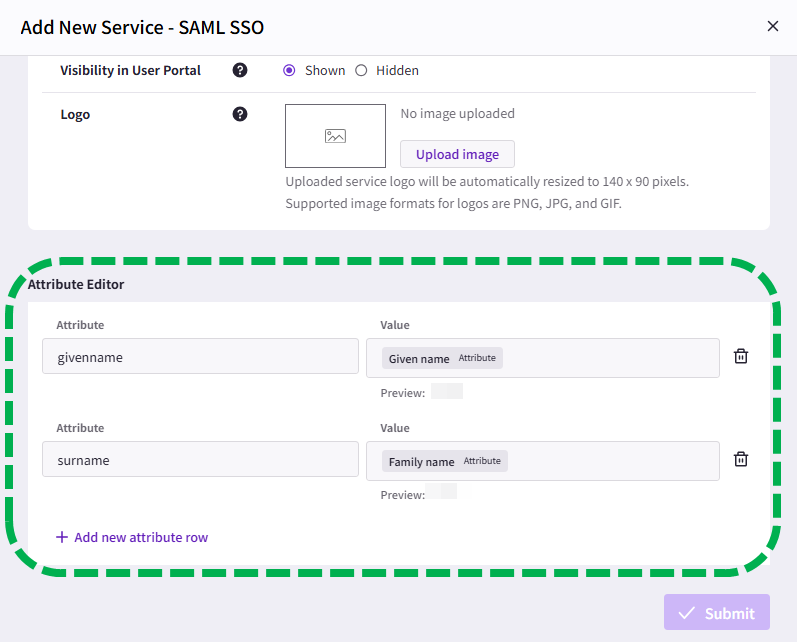
Task: Select the Shown visibility option
Action: 290,70
